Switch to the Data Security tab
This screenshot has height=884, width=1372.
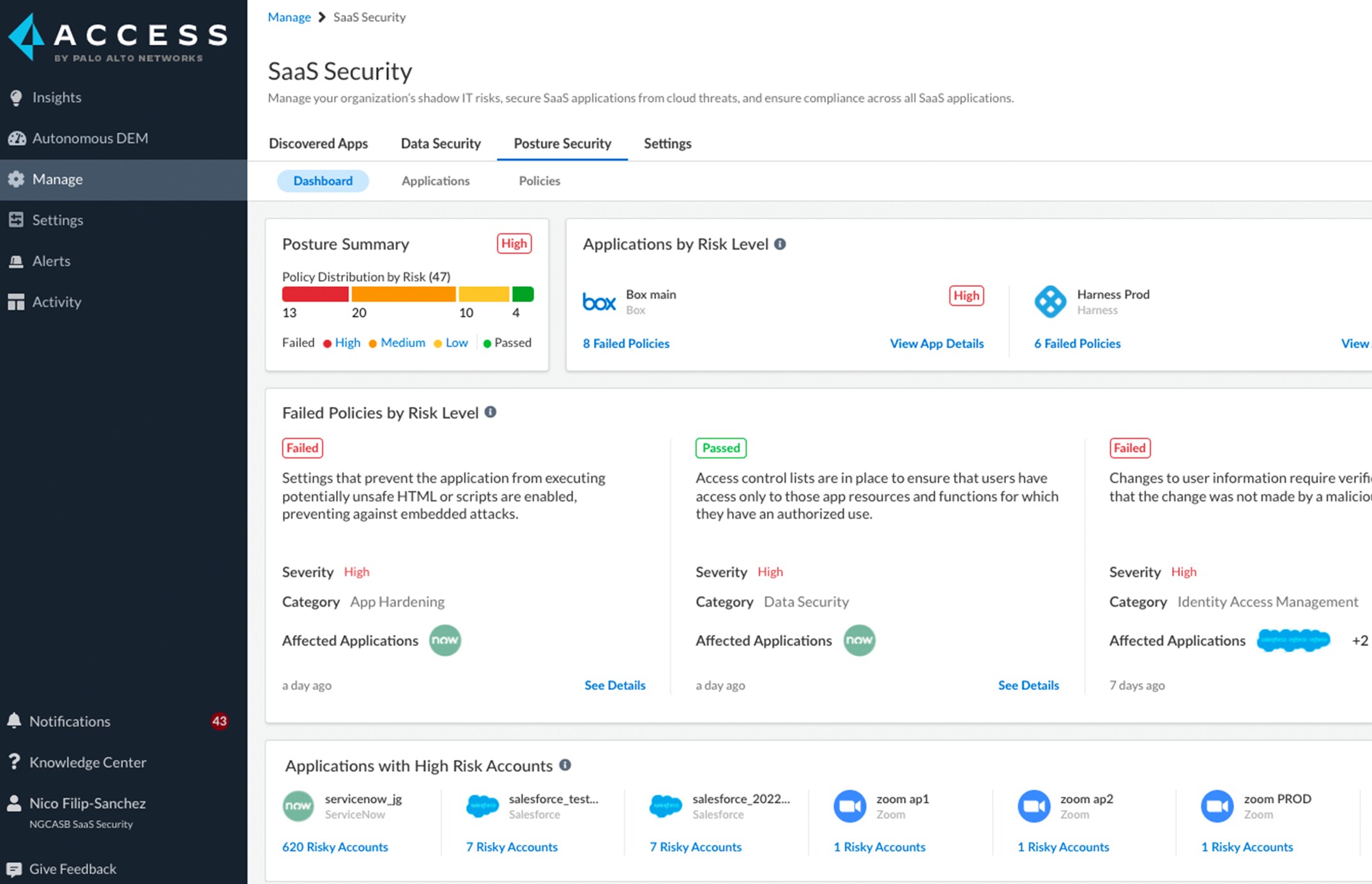tap(440, 143)
